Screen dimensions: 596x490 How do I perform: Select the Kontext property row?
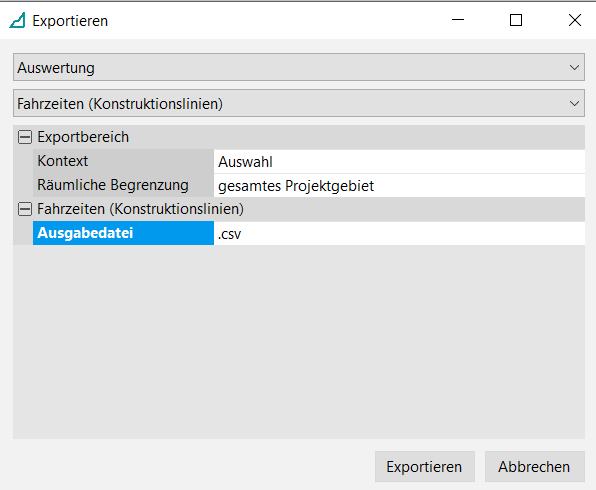coord(309,161)
